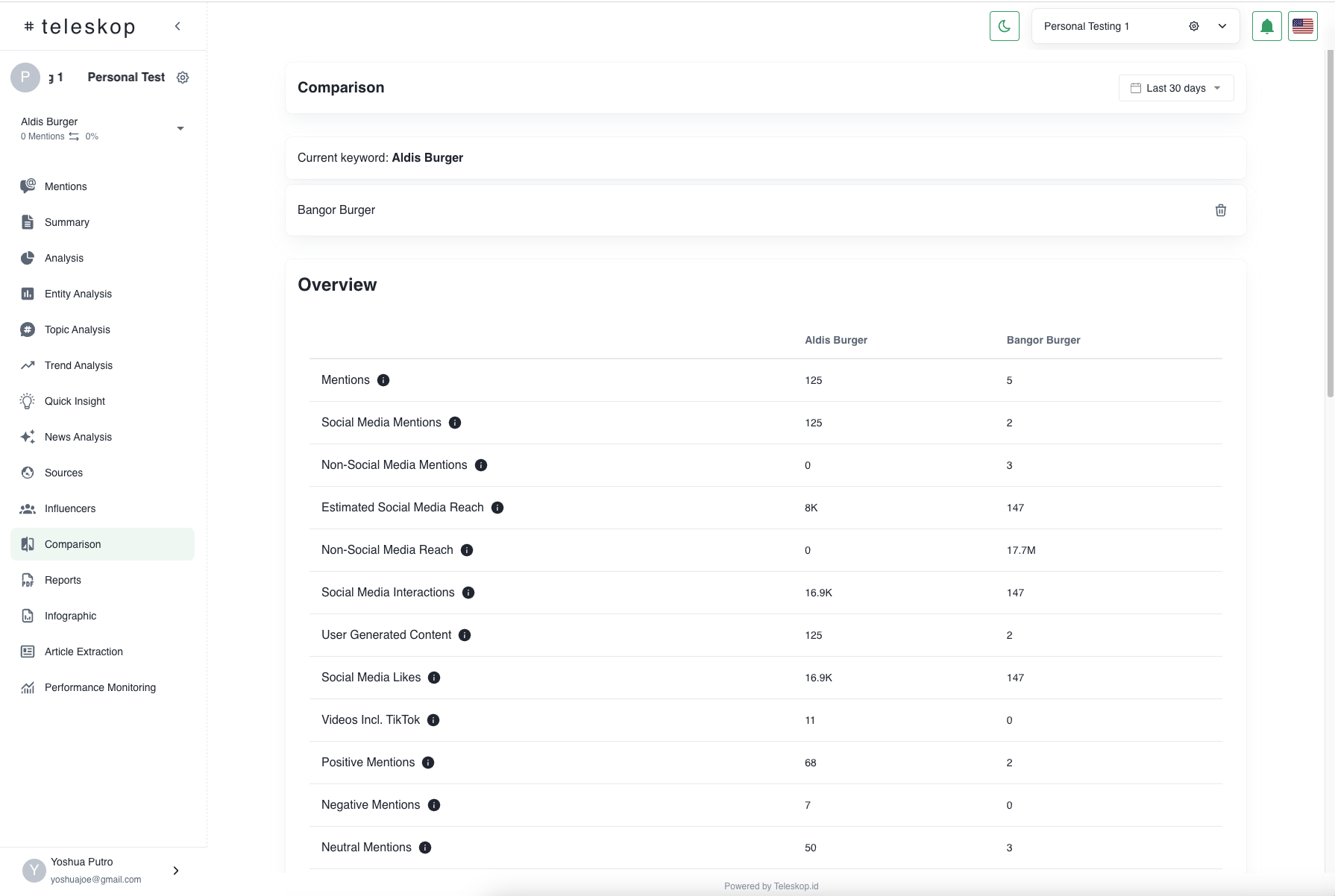Click the P workspace avatar
The width and height of the screenshot is (1335, 896).
tap(25, 78)
